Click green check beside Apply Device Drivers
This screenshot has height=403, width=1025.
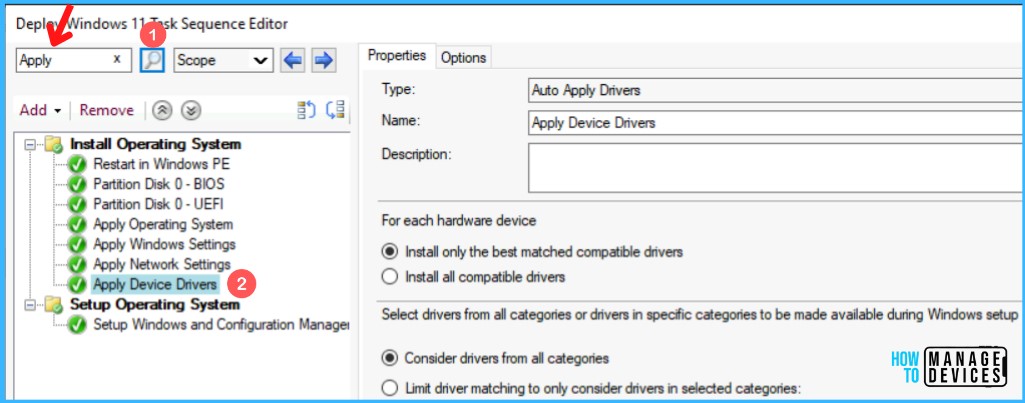[x=78, y=285]
